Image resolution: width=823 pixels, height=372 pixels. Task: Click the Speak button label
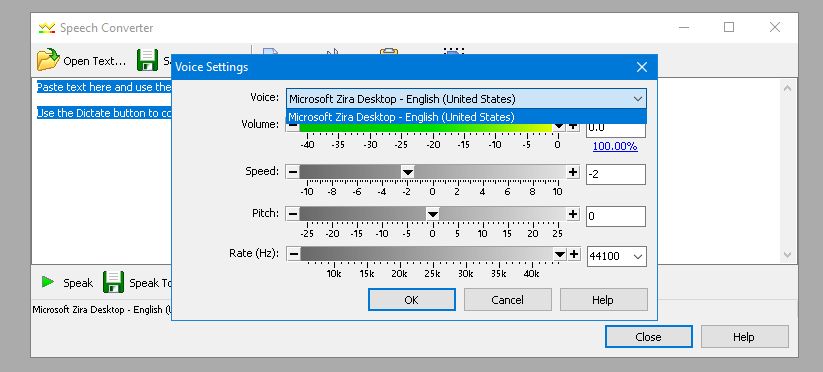[78, 283]
